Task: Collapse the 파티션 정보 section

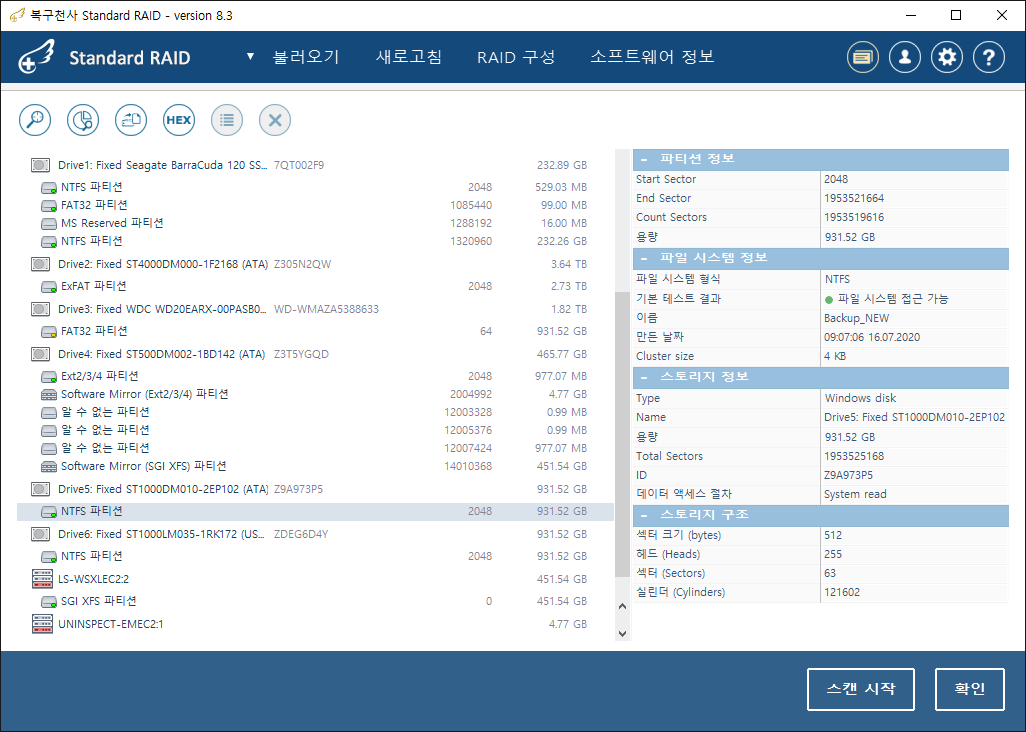Action: click(x=645, y=159)
